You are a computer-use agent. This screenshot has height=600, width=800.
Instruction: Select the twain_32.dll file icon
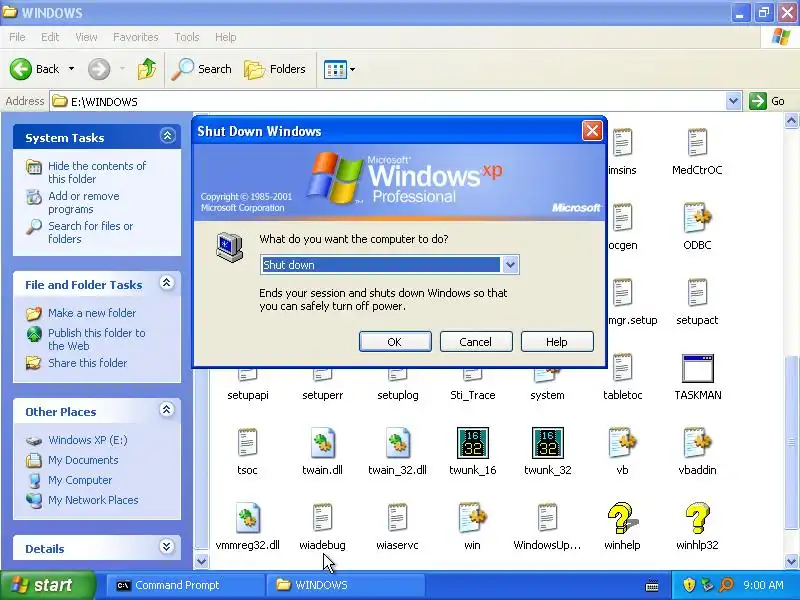(x=397, y=442)
